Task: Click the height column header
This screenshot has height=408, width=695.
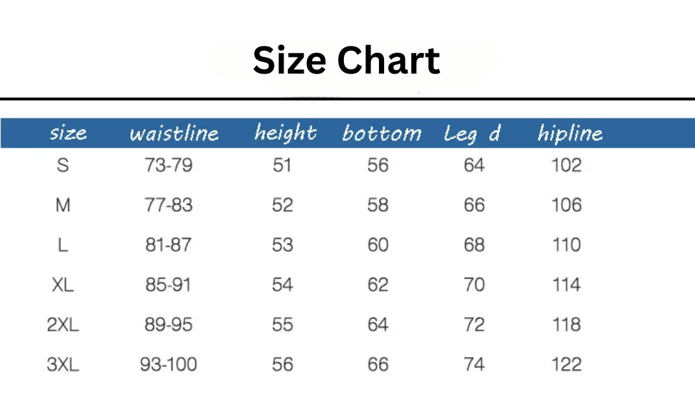Action: coord(285,133)
